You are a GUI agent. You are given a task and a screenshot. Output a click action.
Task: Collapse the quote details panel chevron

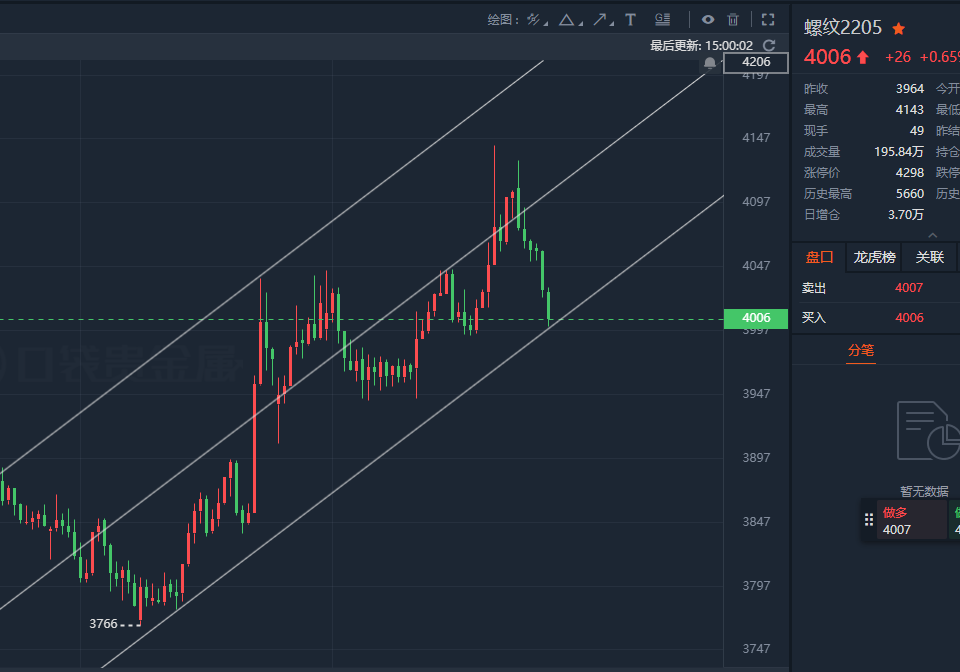tap(932, 235)
